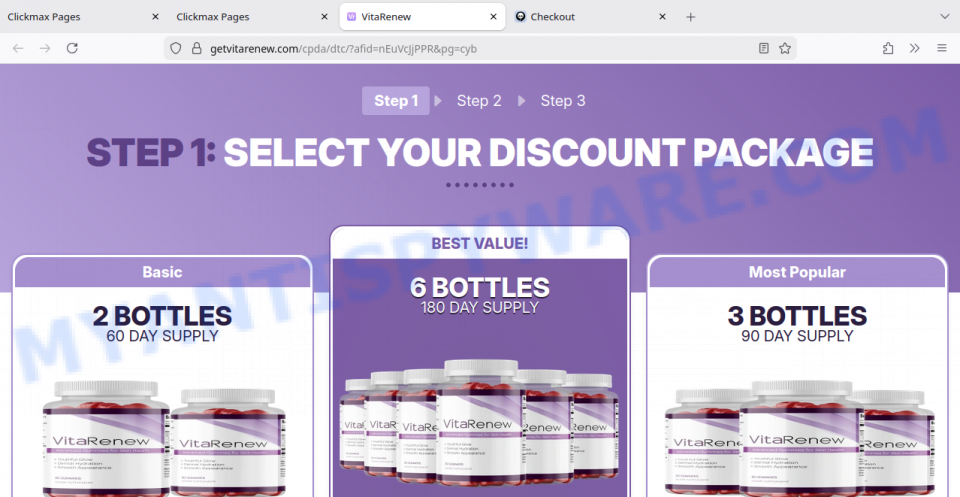This screenshot has width=960, height=497.
Task: Choose the 6 Bottles Best Value package
Action: tap(479, 361)
